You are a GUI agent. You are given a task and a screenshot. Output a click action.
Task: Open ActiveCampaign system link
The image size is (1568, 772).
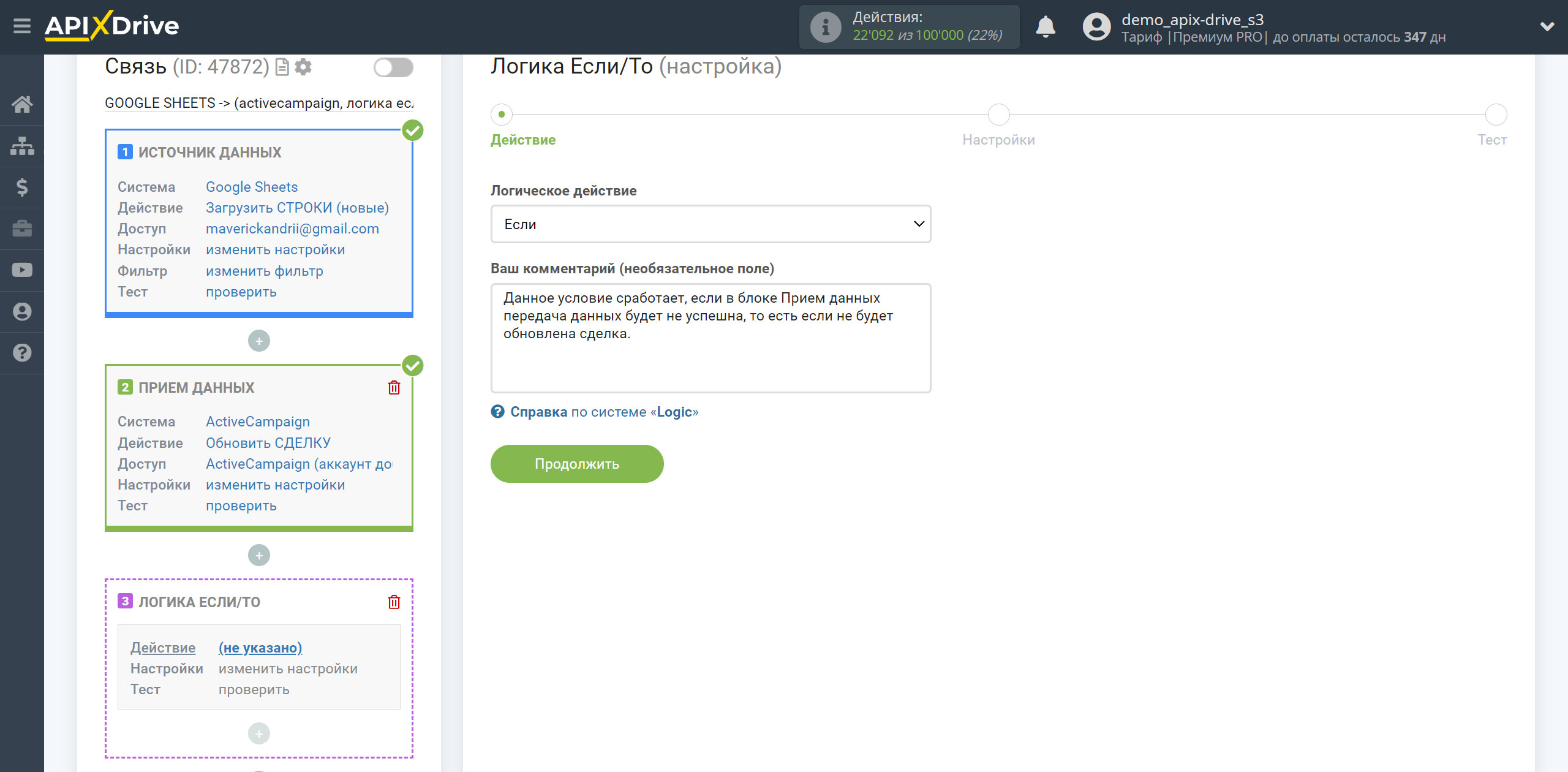[x=258, y=422]
